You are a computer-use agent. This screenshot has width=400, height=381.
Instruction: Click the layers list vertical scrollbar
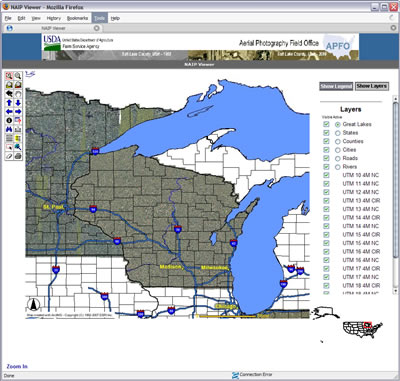(395, 197)
